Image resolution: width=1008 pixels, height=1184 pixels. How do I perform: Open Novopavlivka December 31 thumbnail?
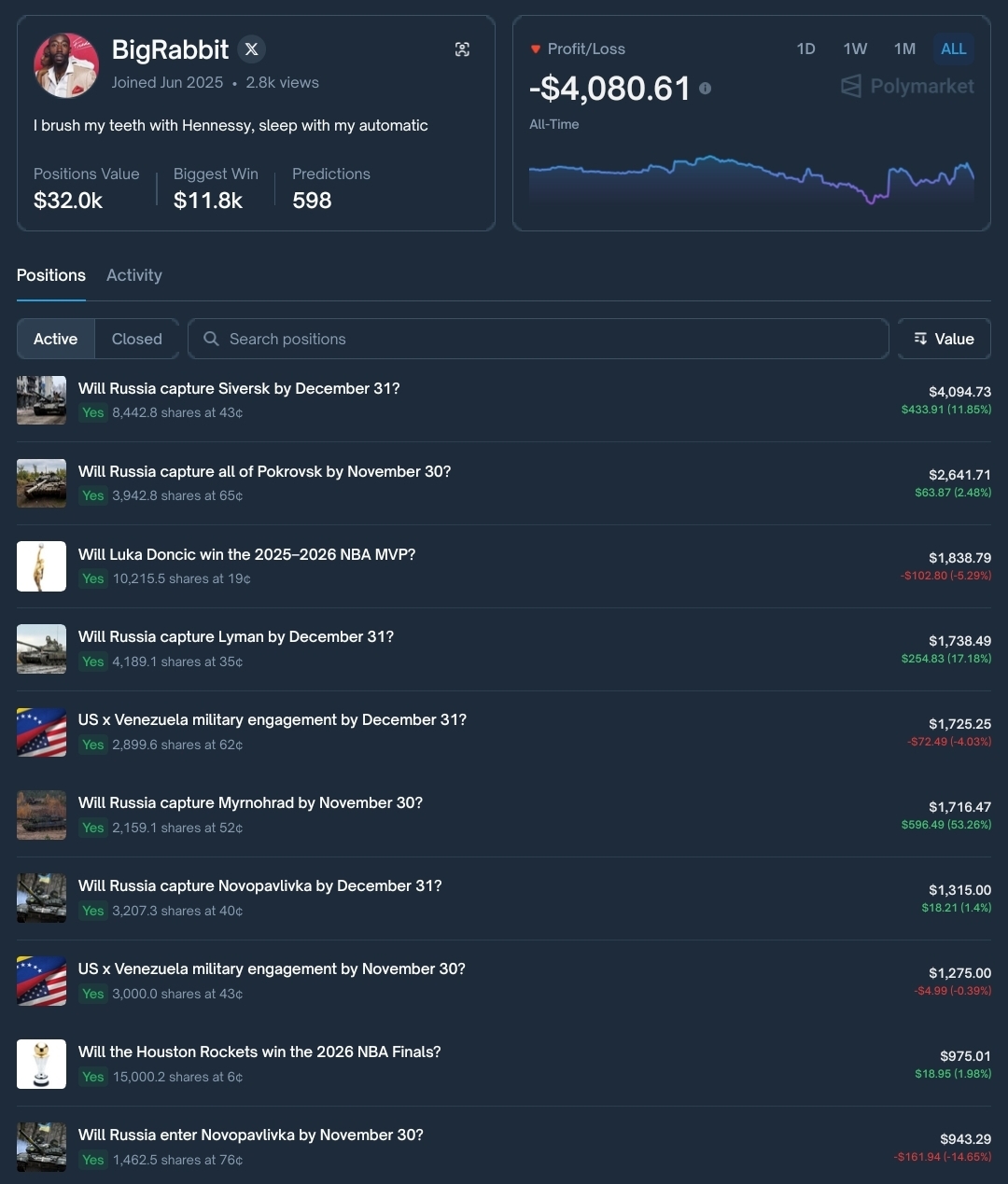click(x=41, y=898)
